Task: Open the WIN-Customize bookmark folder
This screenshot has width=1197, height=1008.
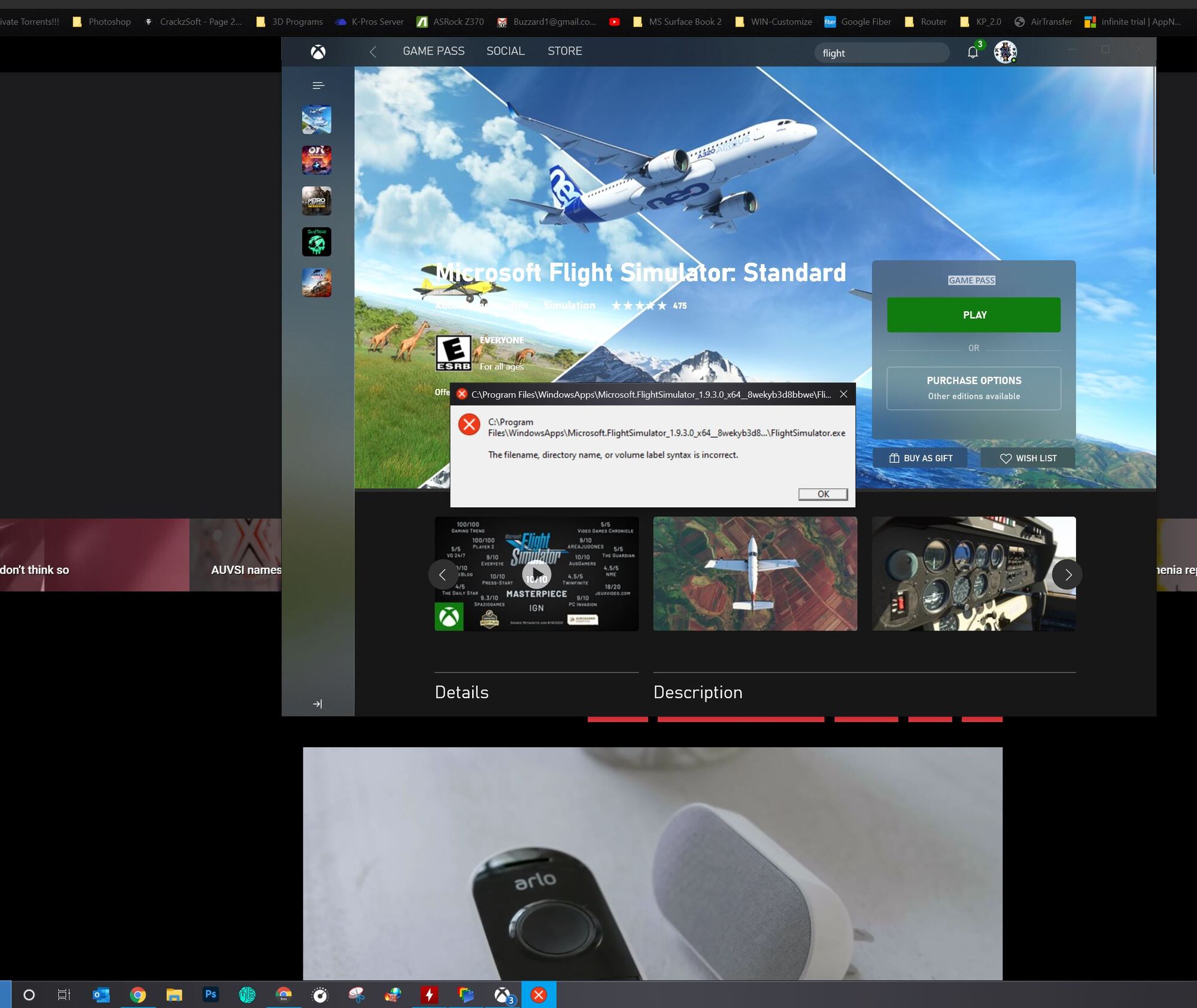Action: [773, 22]
